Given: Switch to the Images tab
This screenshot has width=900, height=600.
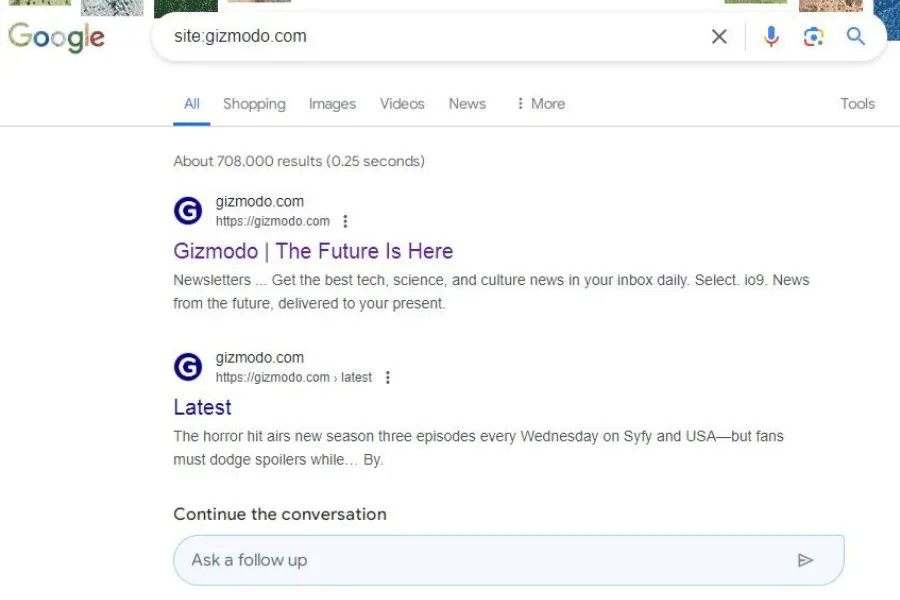Looking at the screenshot, I should (332, 104).
